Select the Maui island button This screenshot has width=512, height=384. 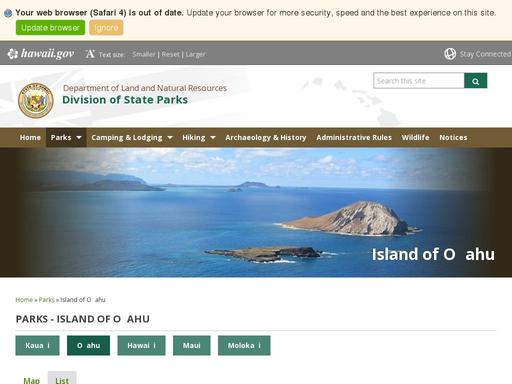(x=192, y=345)
